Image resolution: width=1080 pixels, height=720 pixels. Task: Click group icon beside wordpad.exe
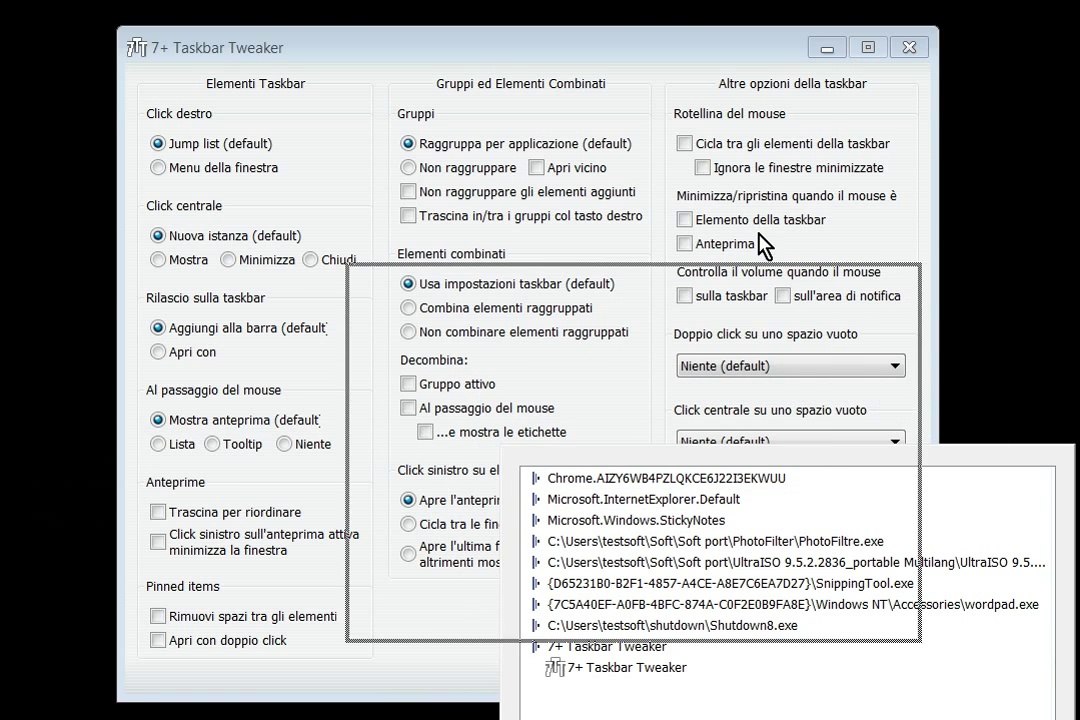(536, 604)
